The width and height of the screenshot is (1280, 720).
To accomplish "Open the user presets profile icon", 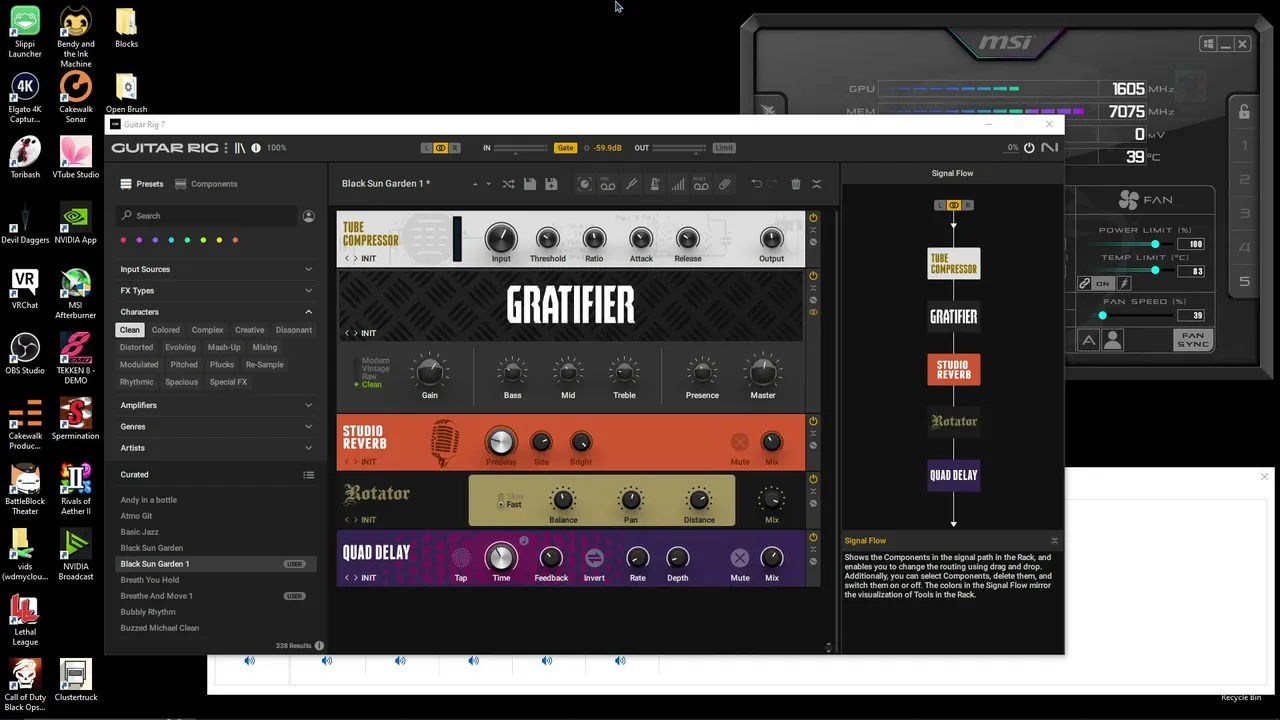I will (x=309, y=216).
